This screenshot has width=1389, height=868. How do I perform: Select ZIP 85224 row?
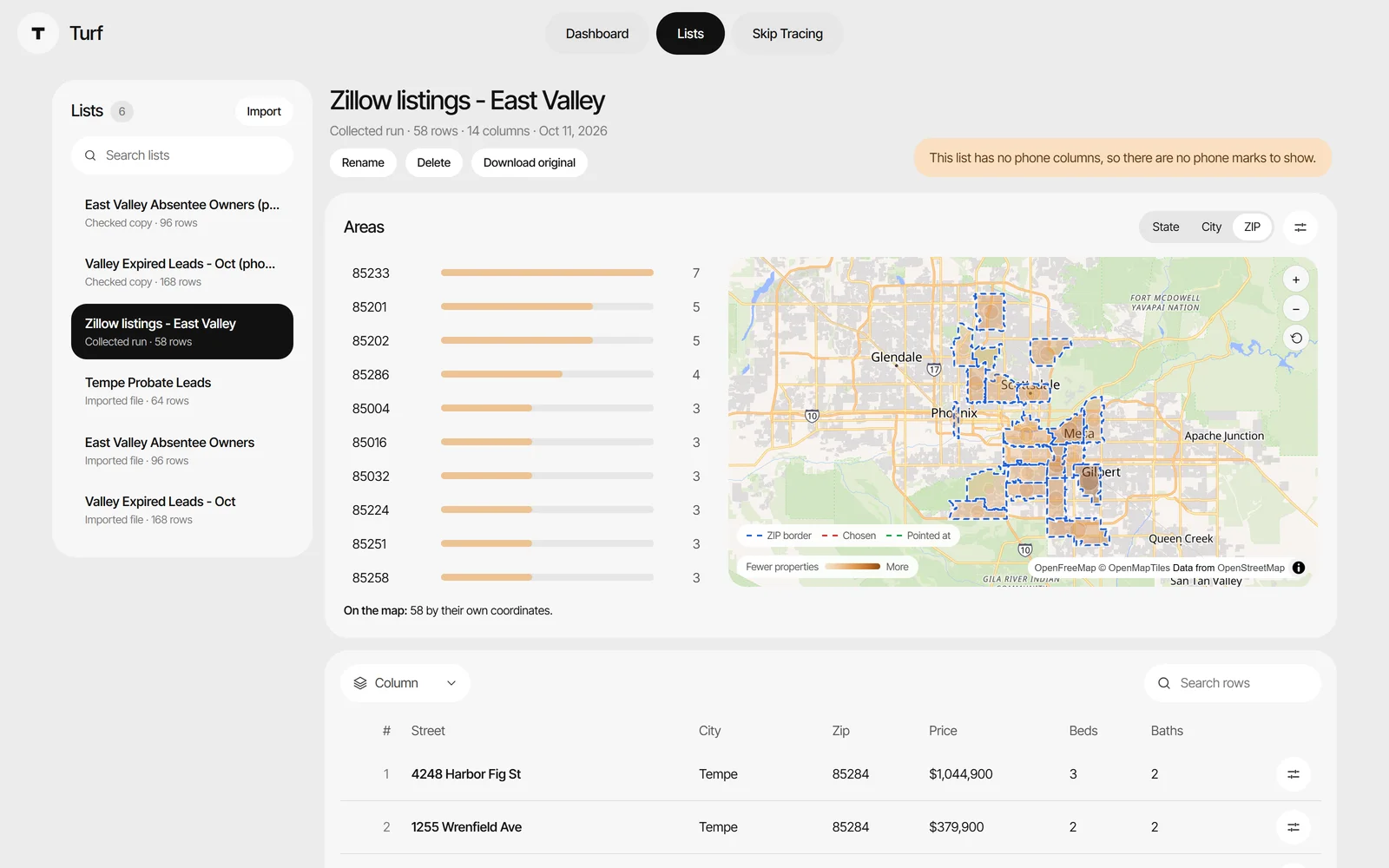[526, 510]
